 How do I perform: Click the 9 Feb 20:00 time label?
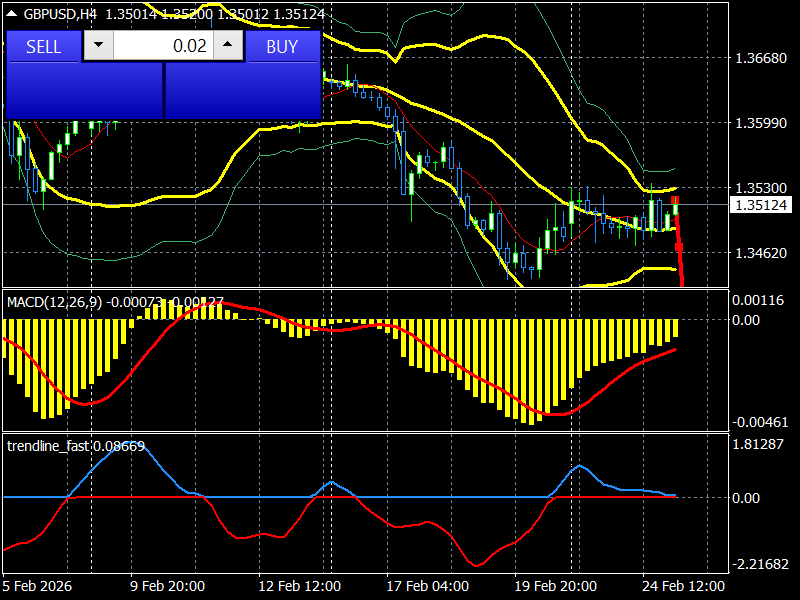click(x=167, y=586)
